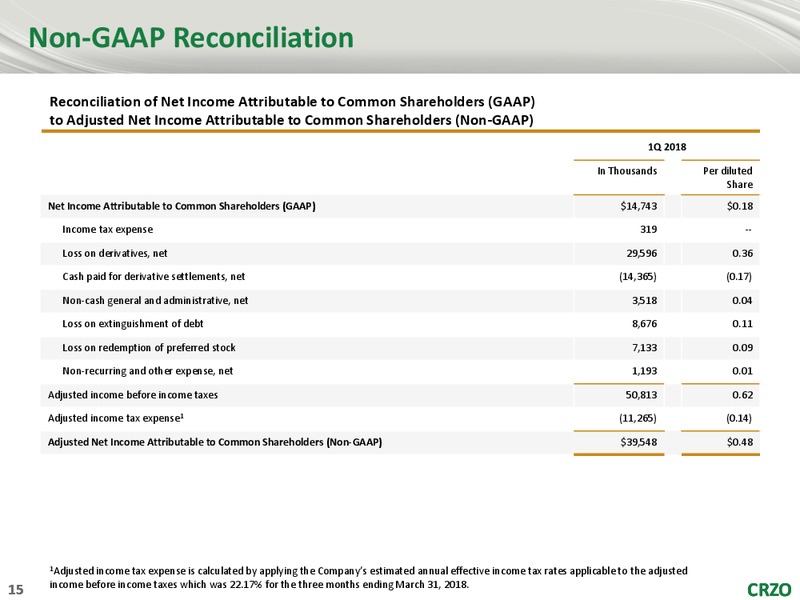Click the $14,743 value
Screen dimensions: 800x600
tap(639, 206)
